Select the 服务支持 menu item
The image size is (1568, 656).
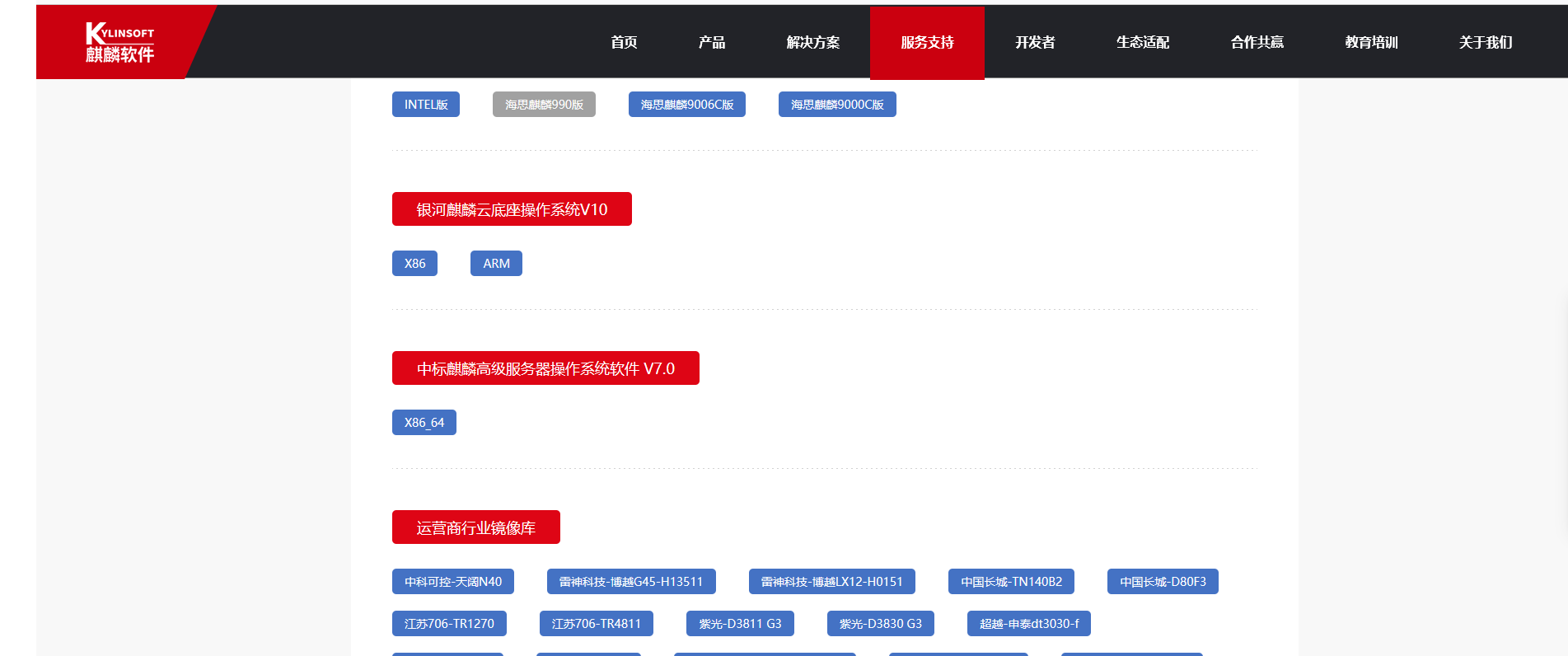(927, 42)
